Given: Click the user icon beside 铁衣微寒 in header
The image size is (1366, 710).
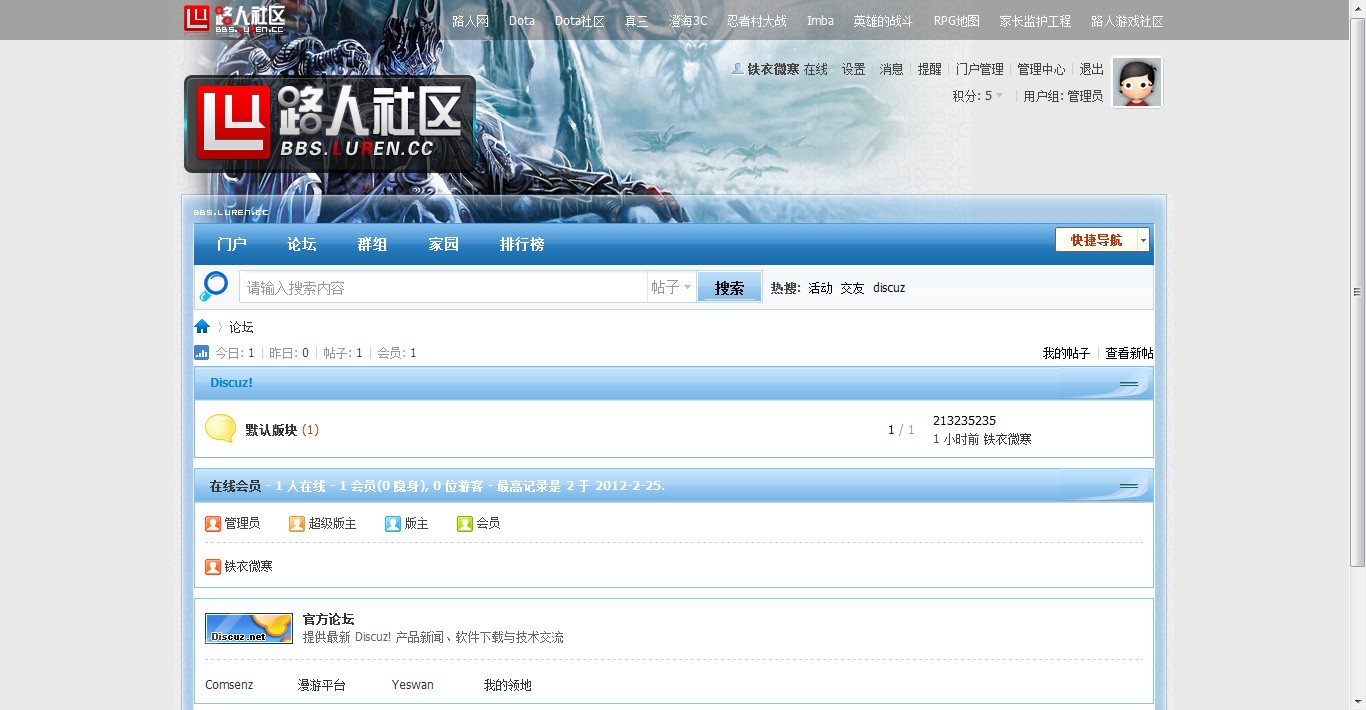Looking at the screenshot, I should point(738,69).
